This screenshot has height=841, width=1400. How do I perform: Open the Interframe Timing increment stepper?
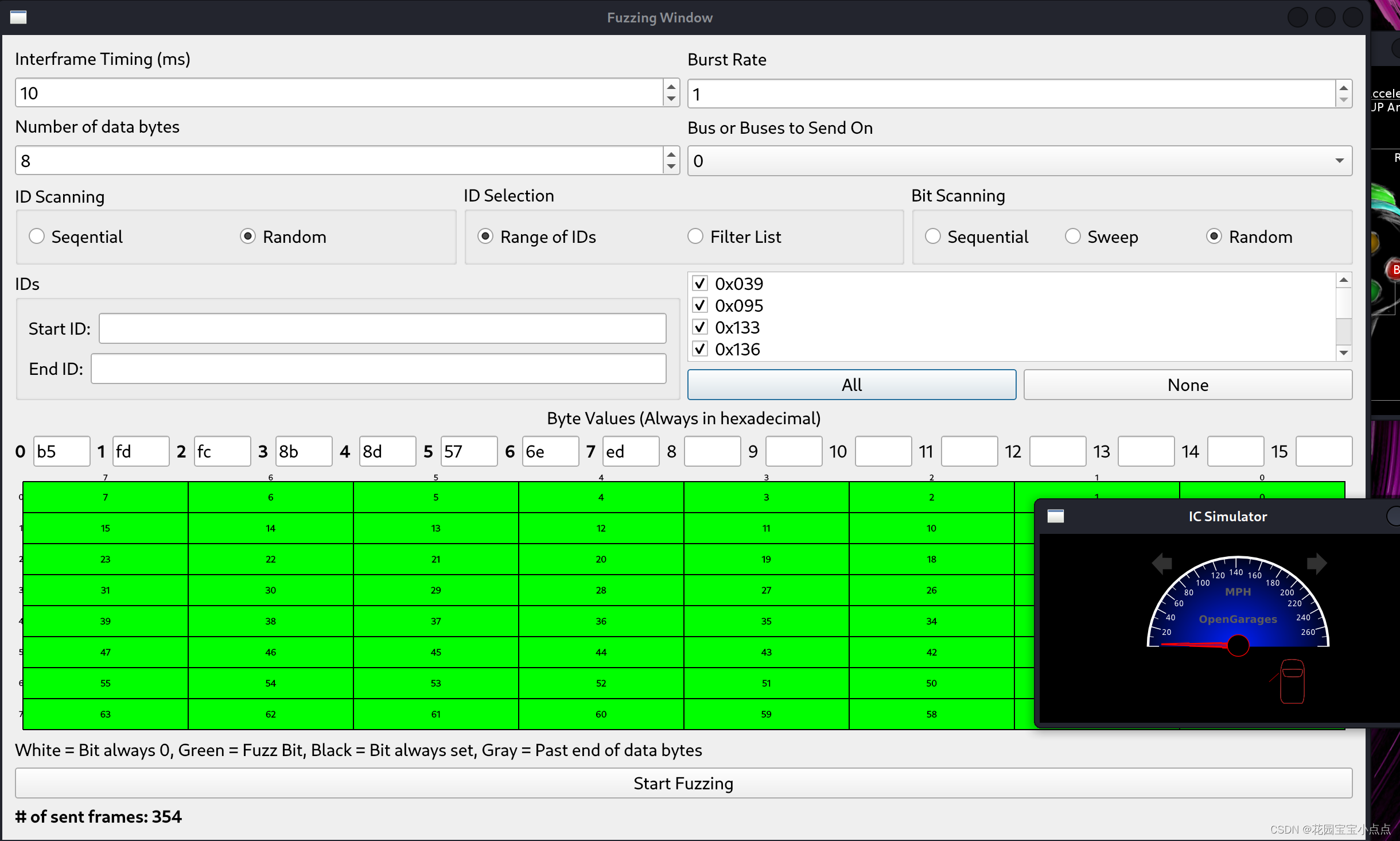[x=671, y=87]
